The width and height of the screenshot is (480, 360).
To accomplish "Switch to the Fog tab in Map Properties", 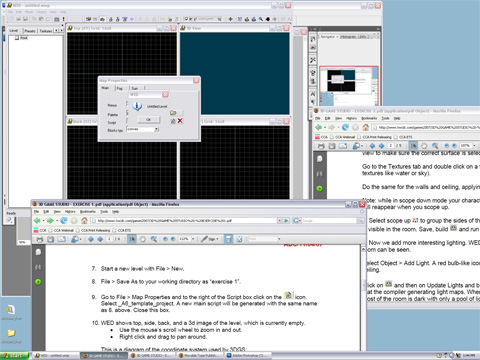I will pyautogui.click(x=120, y=88).
